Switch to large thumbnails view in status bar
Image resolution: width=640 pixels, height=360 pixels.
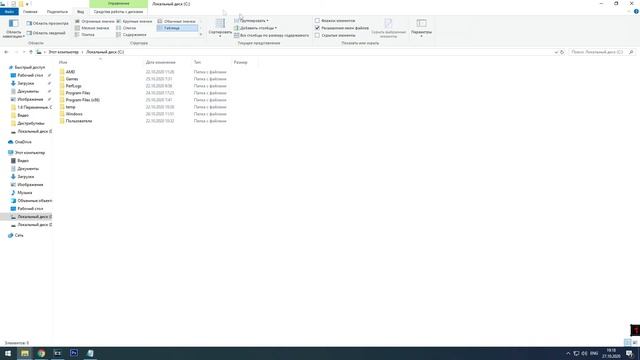[x=635, y=342]
